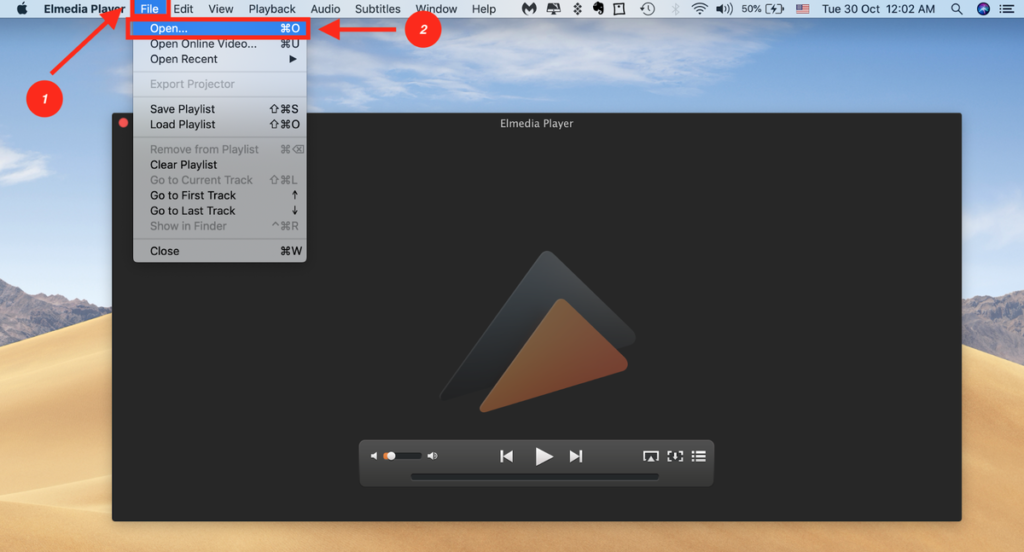Toggle fullscreen mode icon

click(675, 456)
